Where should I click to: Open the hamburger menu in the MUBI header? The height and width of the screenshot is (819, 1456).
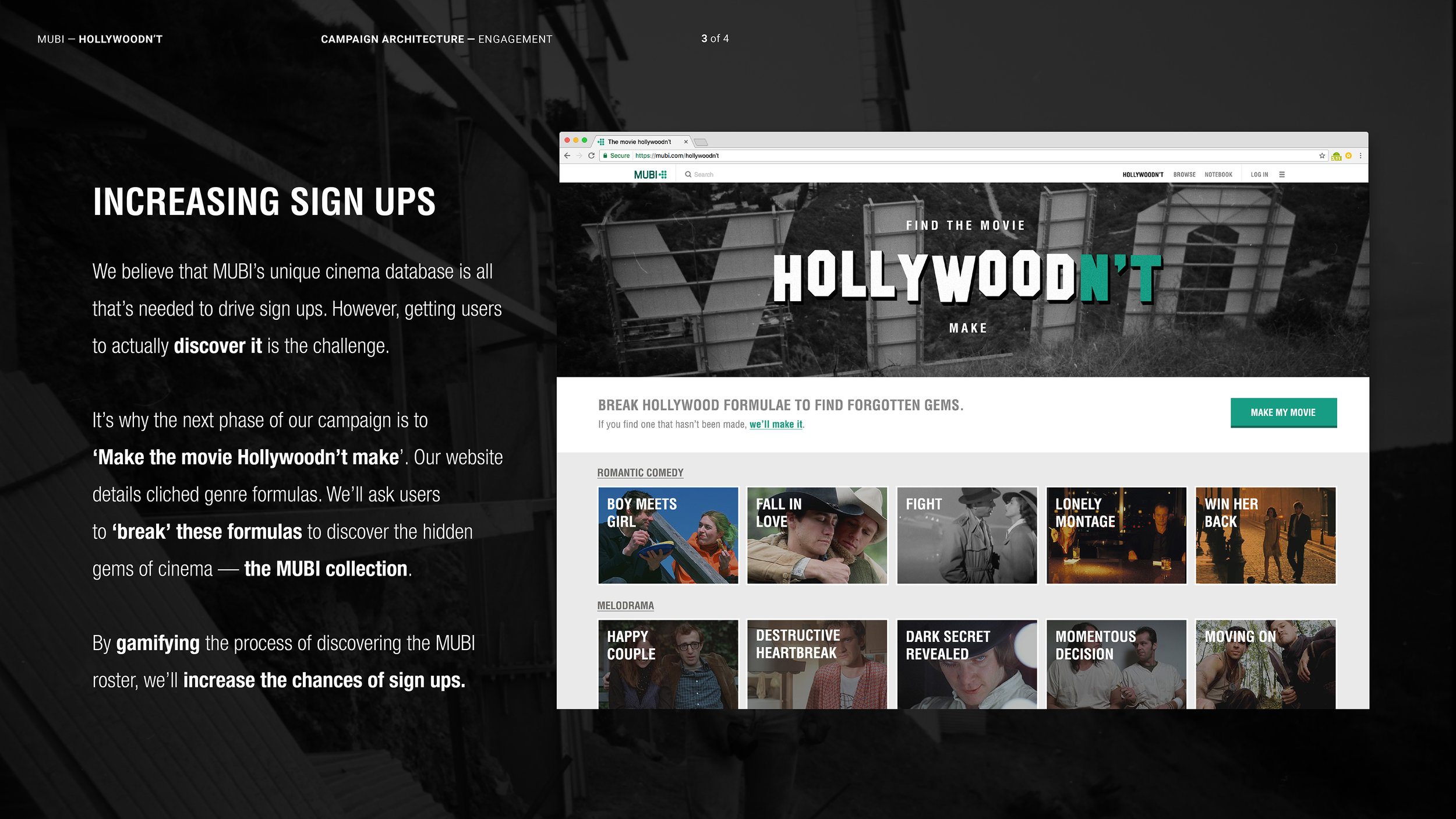click(x=1282, y=174)
